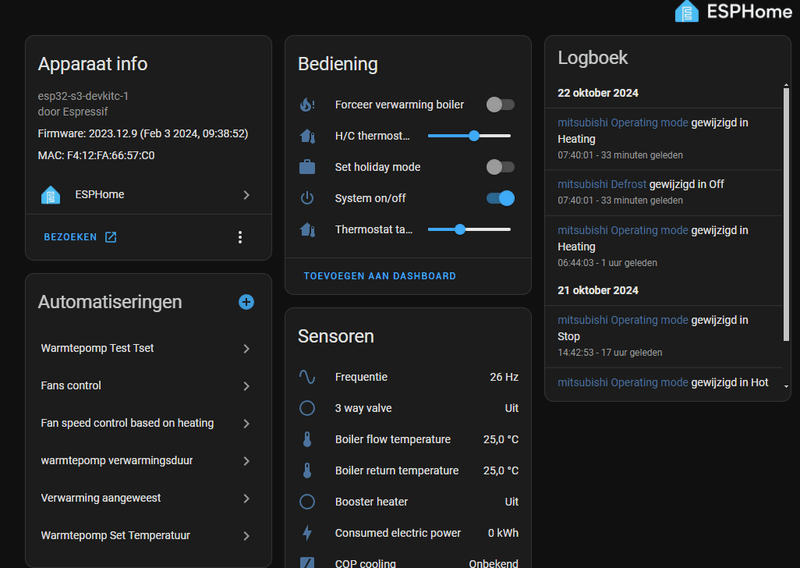Image resolution: width=800 pixels, height=568 pixels.
Task: Click the Set holiday mode suitcase icon
Action: (307, 167)
